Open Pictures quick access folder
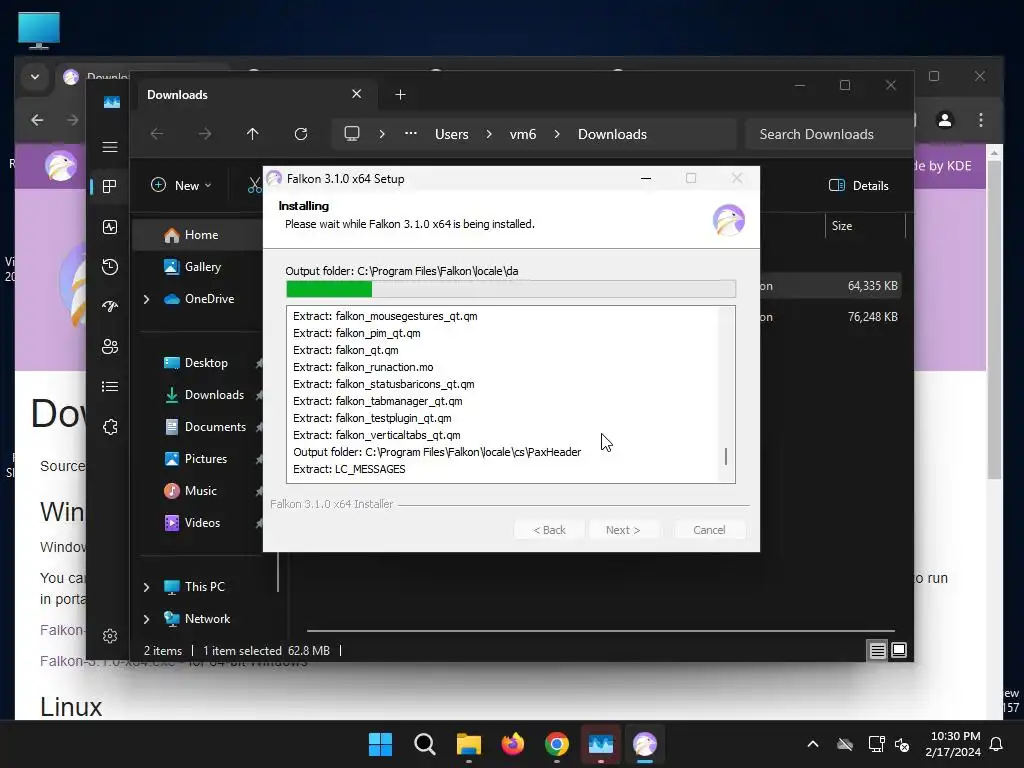1024x768 pixels. (205, 458)
